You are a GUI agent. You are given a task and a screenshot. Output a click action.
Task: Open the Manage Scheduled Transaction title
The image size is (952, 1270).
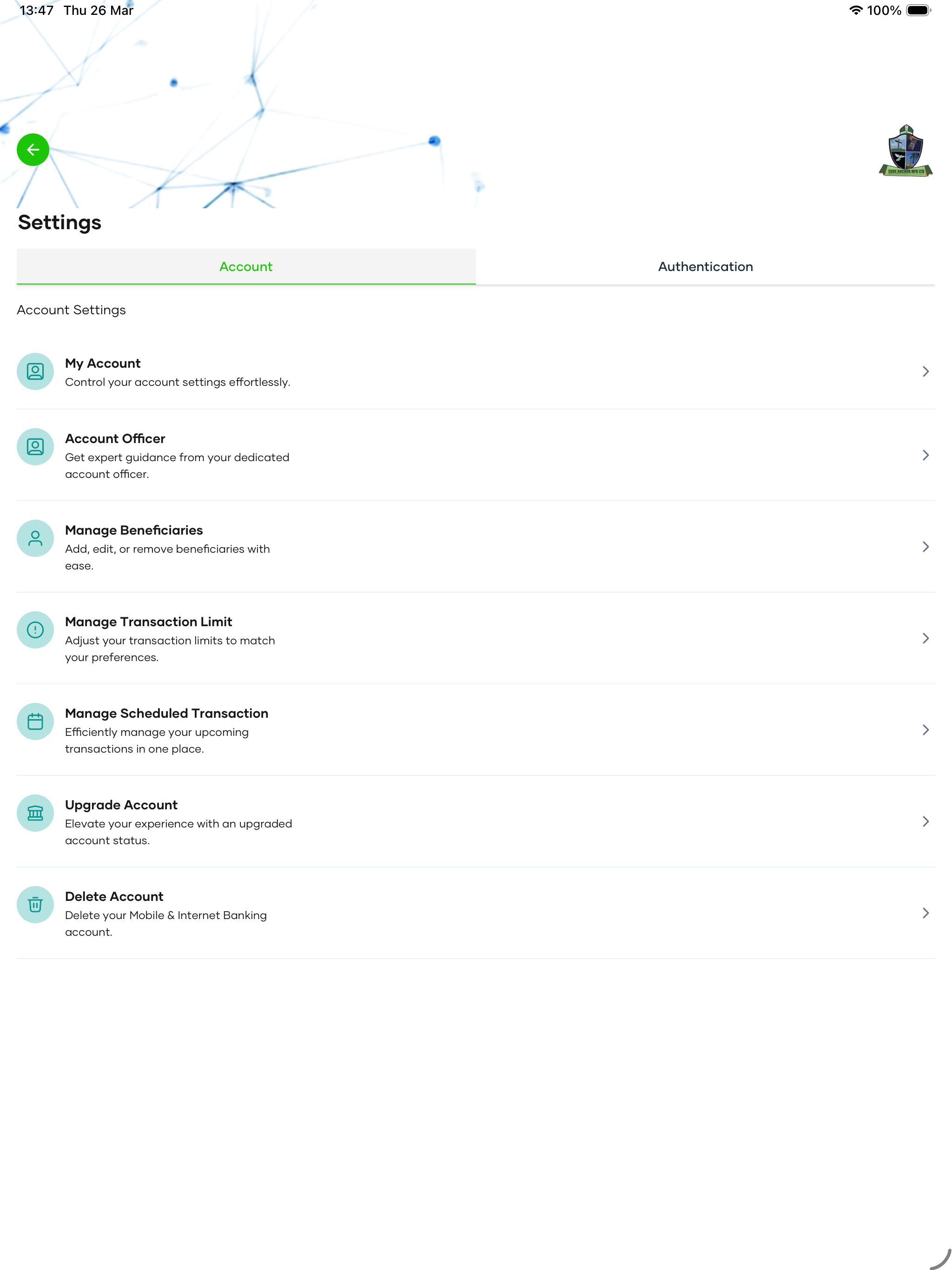166,713
